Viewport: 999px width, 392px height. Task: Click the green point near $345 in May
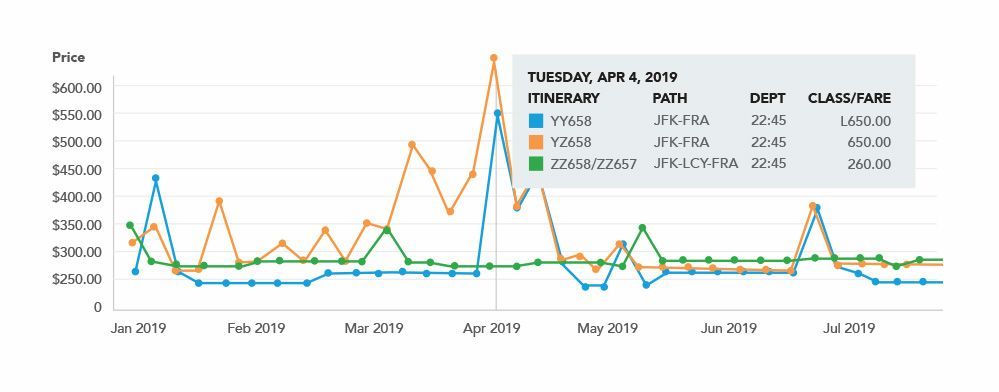pyautogui.click(x=642, y=228)
